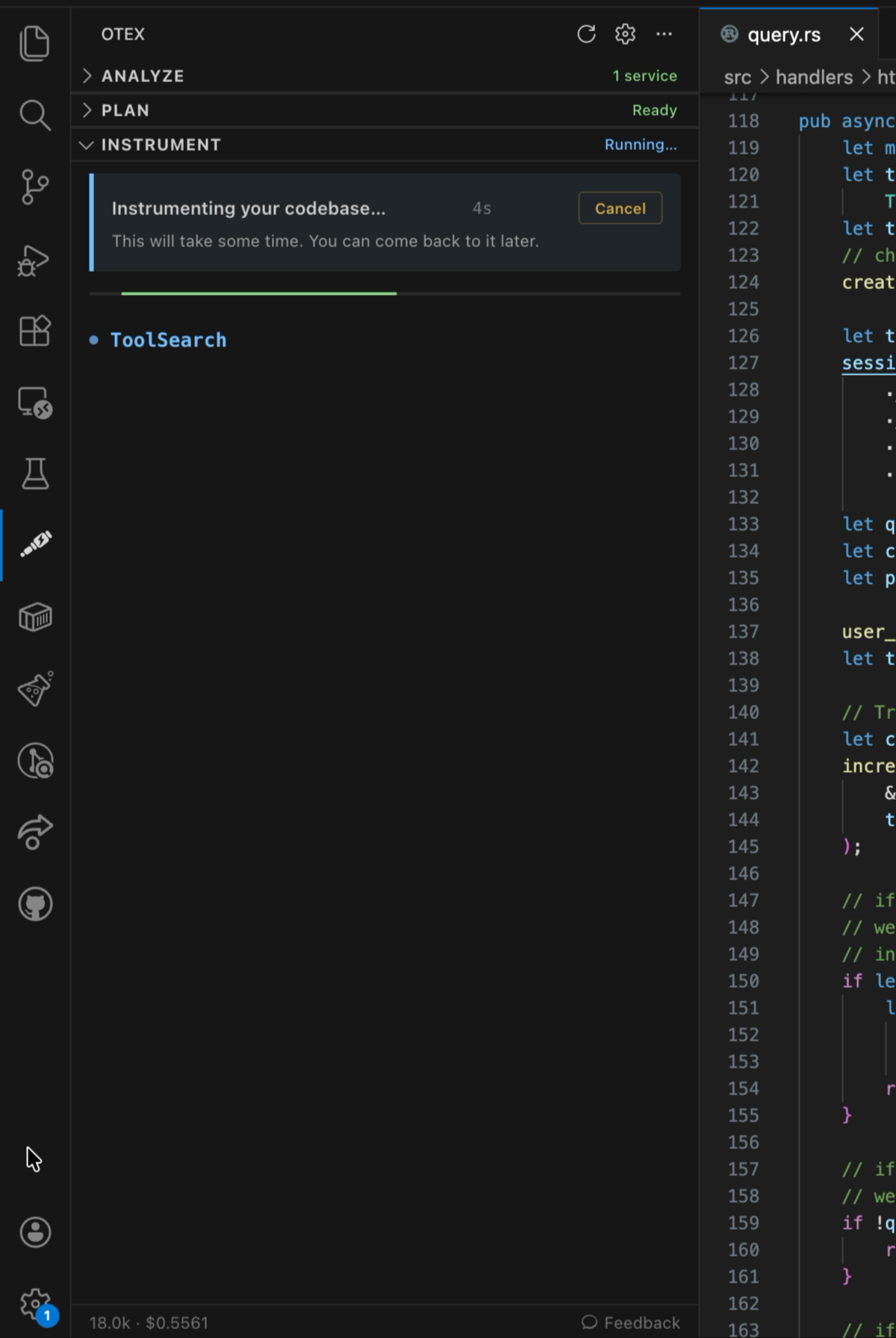The image size is (896, 1338).
Task: Click 'Instrumenting your codebase...' heading
Action: (x=249, y=208)
